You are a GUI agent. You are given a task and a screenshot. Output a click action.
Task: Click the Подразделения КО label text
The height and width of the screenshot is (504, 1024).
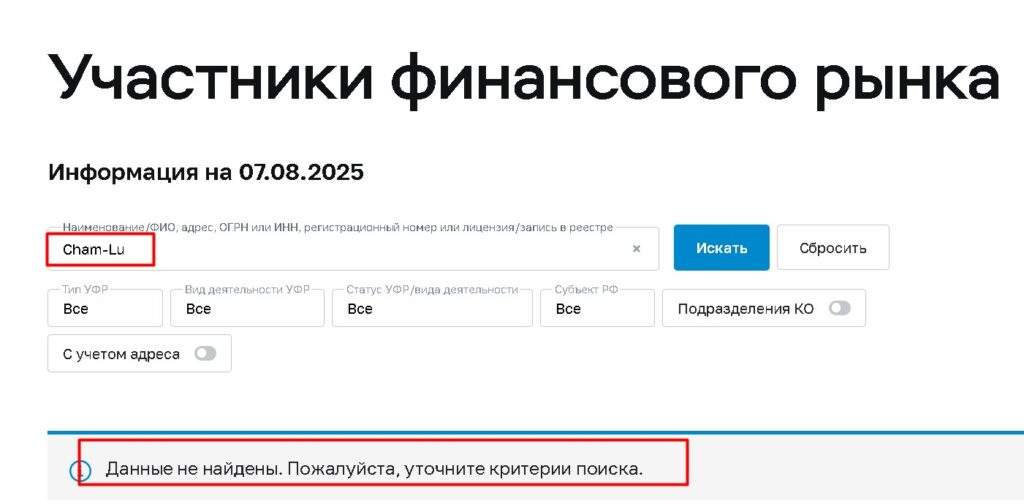coord(745,308)
